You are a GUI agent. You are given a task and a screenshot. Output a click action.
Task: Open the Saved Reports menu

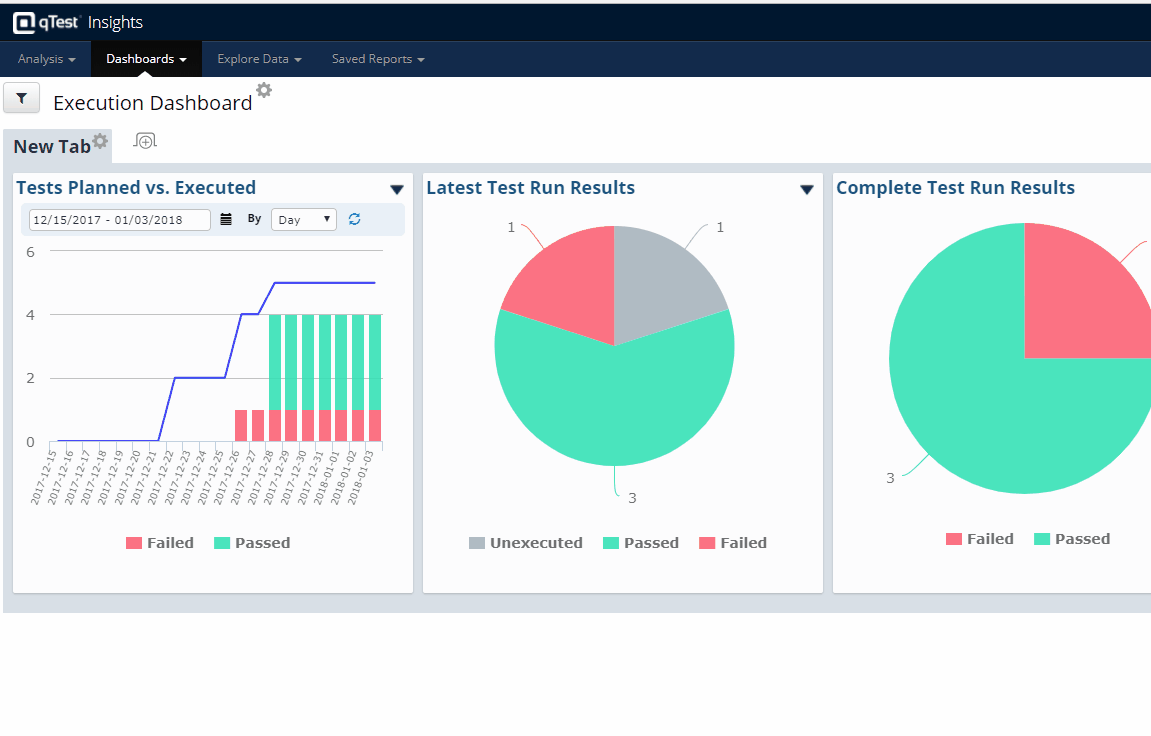pyautogui.click(x=378, y=59)
